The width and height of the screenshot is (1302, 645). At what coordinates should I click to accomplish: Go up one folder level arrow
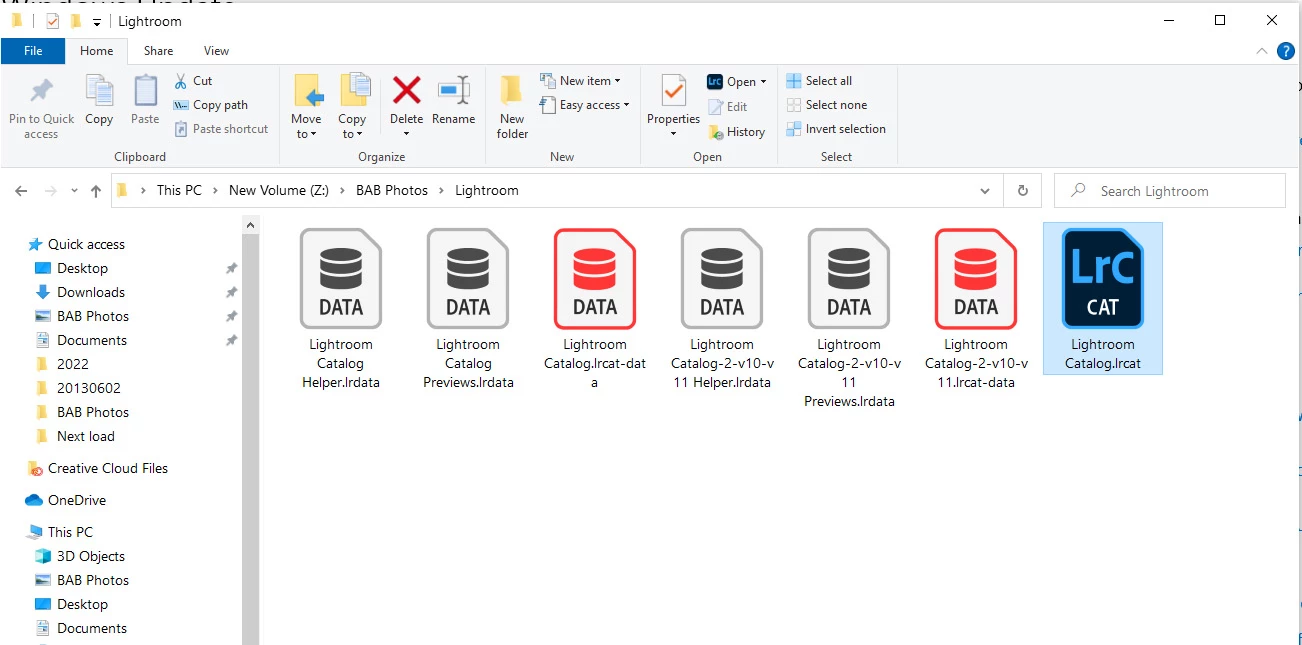[x=96, y=191]
